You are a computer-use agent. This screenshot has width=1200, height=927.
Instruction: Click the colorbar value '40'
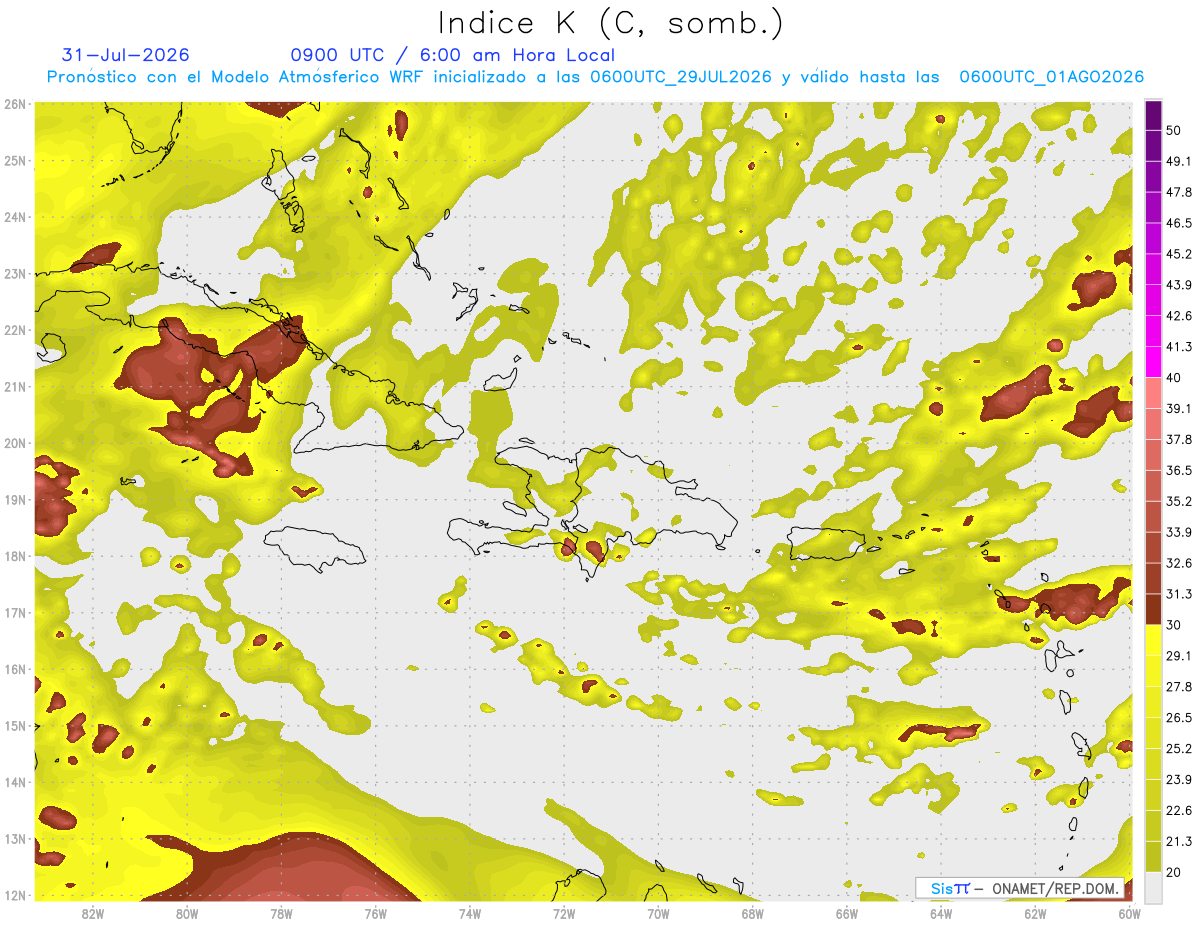click(1175, 378)
